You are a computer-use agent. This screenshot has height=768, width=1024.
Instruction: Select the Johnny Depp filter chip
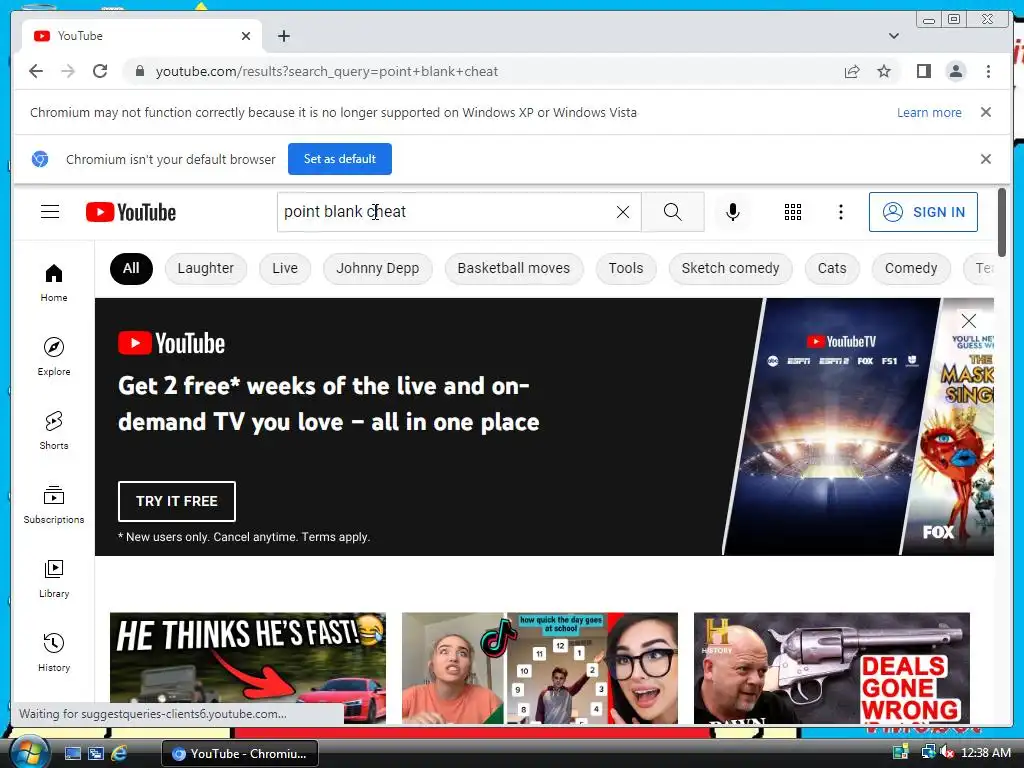(x=377, y=268)
